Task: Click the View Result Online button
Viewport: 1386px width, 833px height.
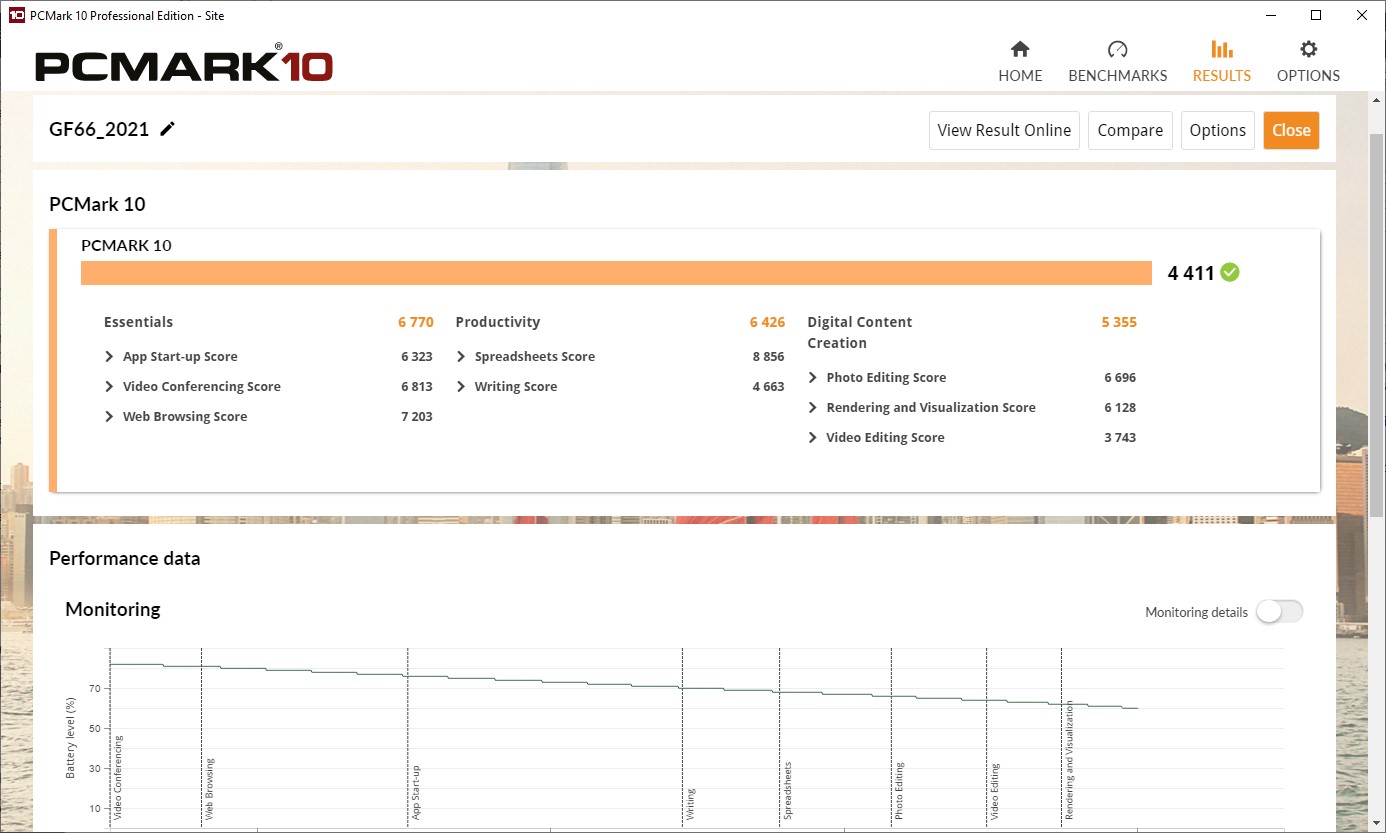Action: tap(1004, 130)
